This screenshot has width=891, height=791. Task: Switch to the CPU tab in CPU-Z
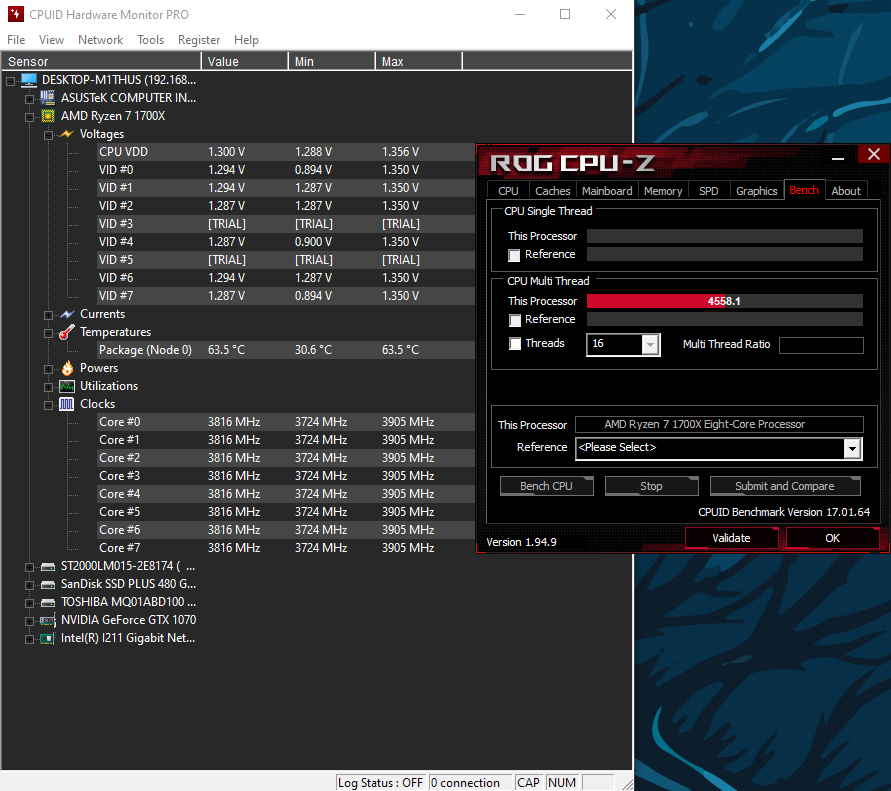coord(509,191)
